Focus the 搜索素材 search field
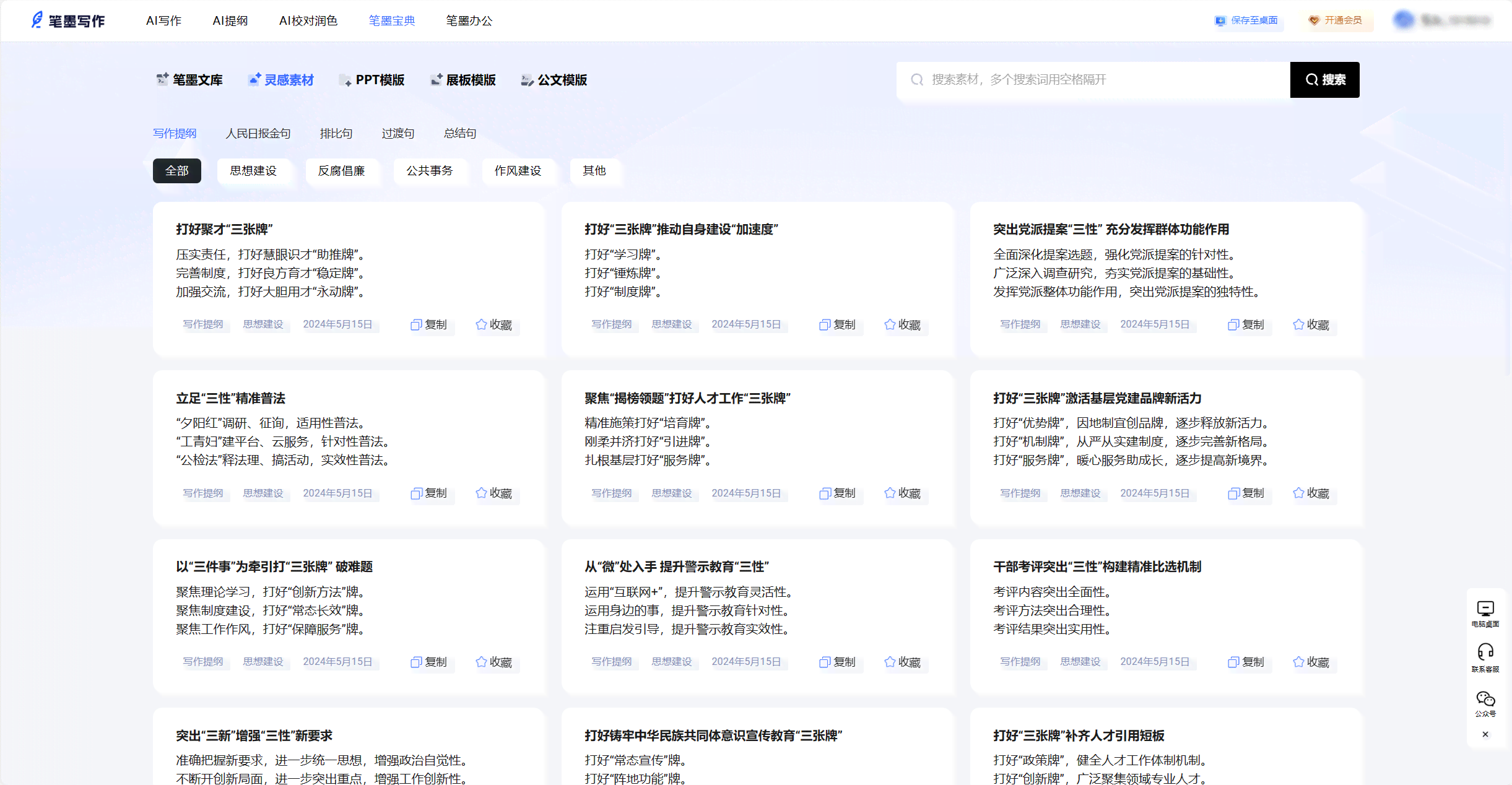The width and height of the screenshot is (1512, 785). coord(1093,80)
